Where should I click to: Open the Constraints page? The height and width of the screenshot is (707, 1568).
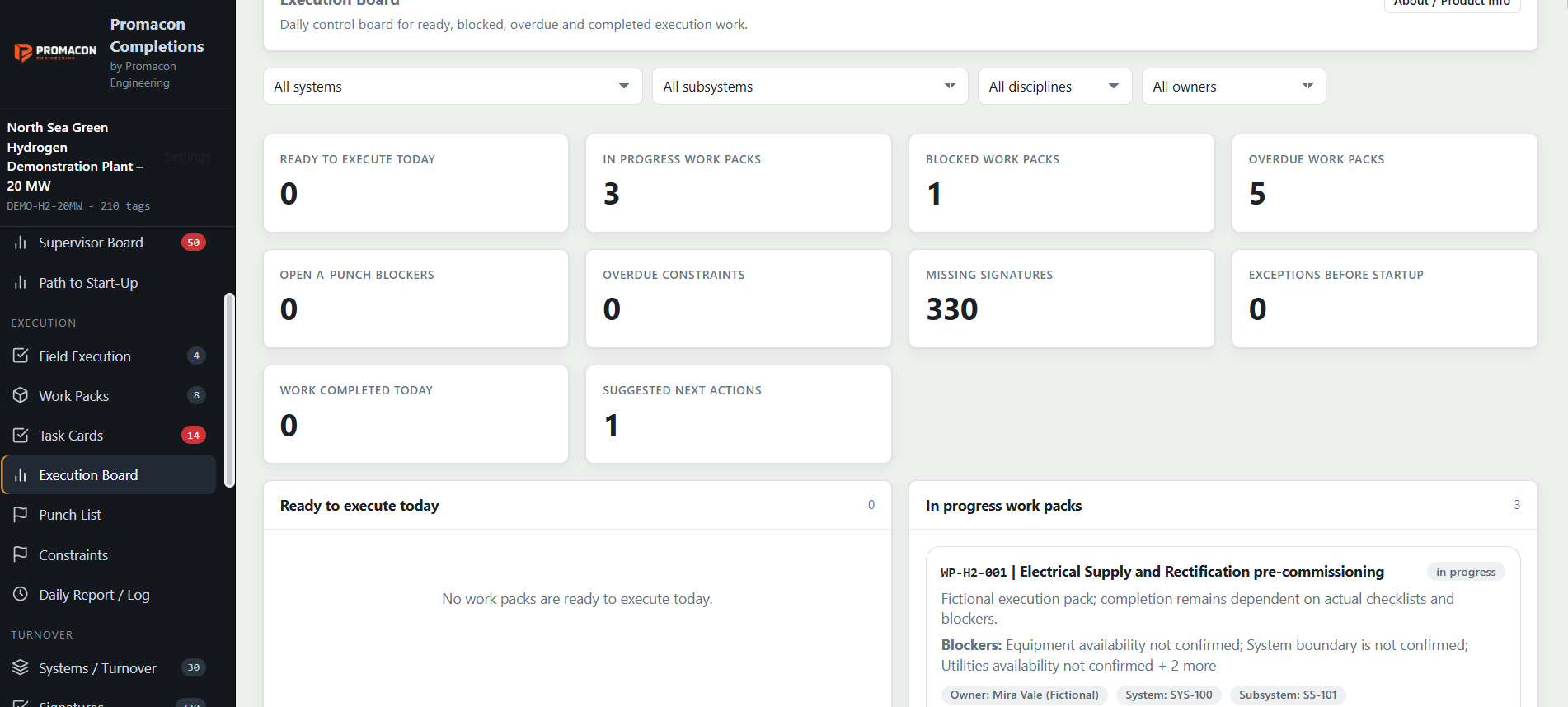[x=109, y=555]
